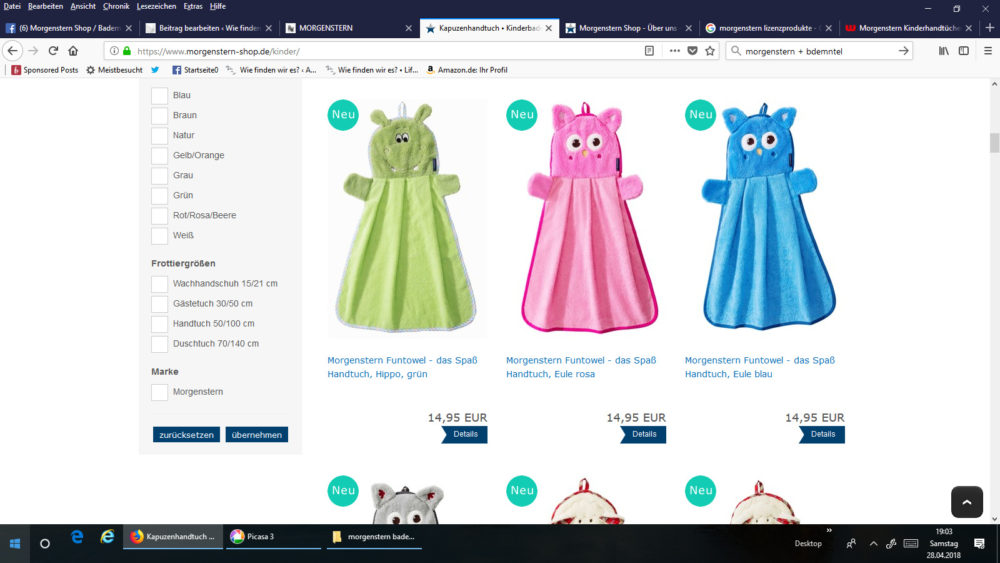
Task: Switch to the MORGENSTERN tab
Action: 348,28
